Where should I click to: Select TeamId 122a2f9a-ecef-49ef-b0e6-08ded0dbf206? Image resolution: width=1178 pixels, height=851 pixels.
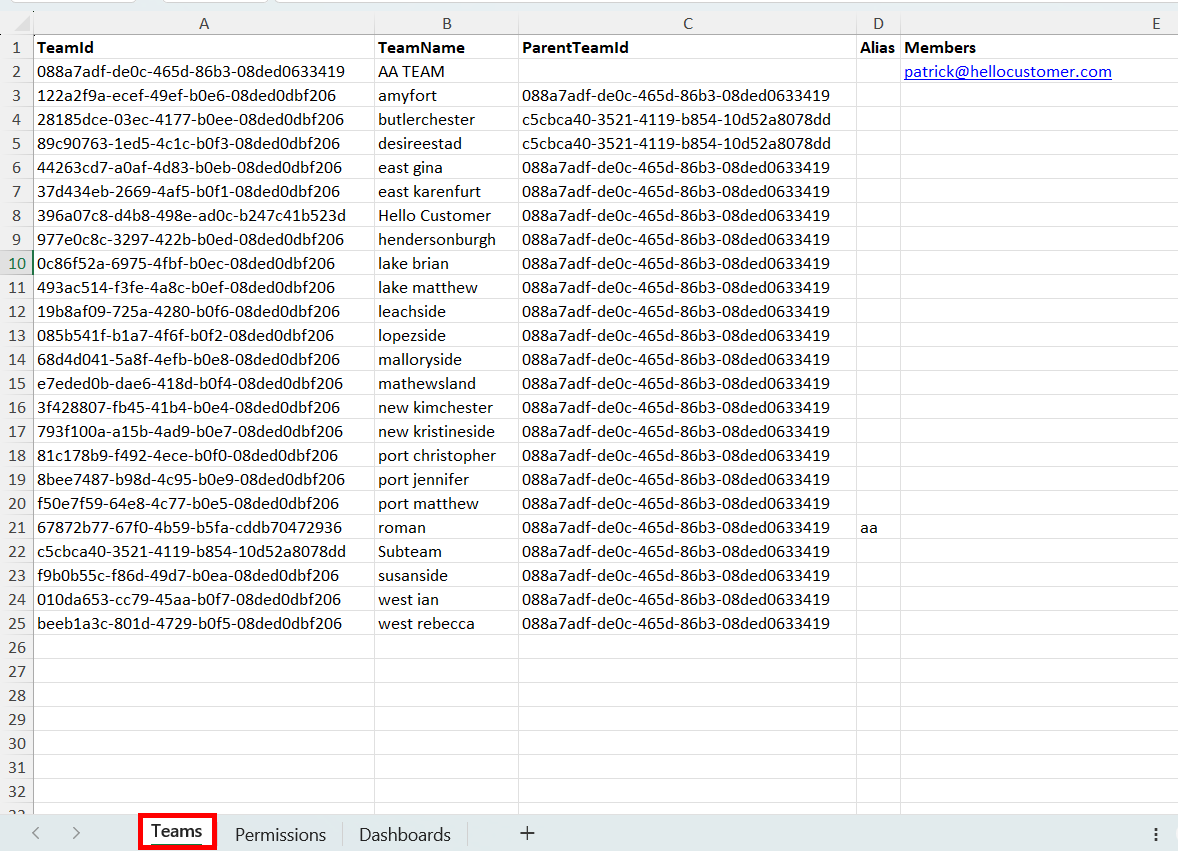click(204, 95)
